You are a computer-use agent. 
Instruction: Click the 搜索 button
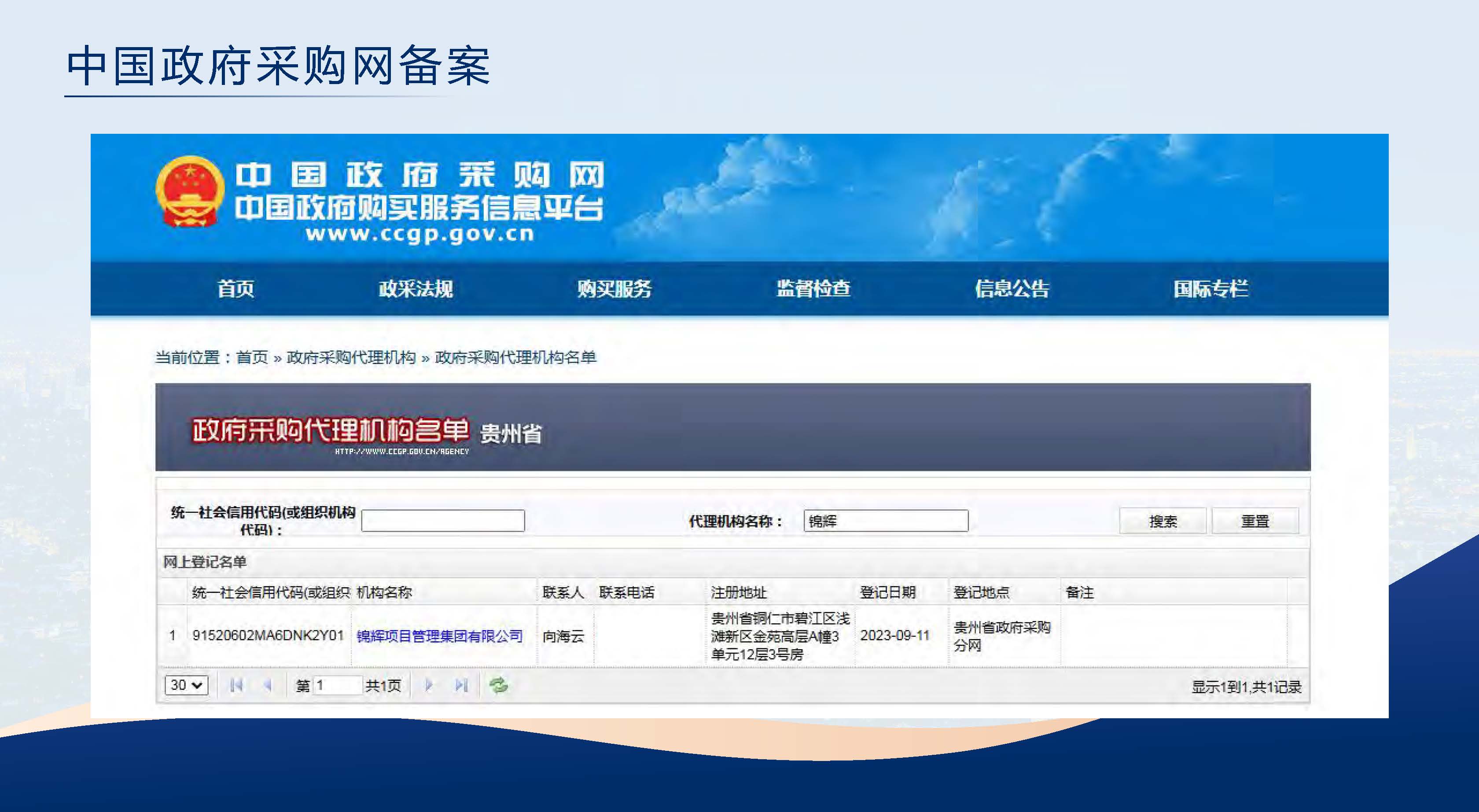coord(1163,521)
